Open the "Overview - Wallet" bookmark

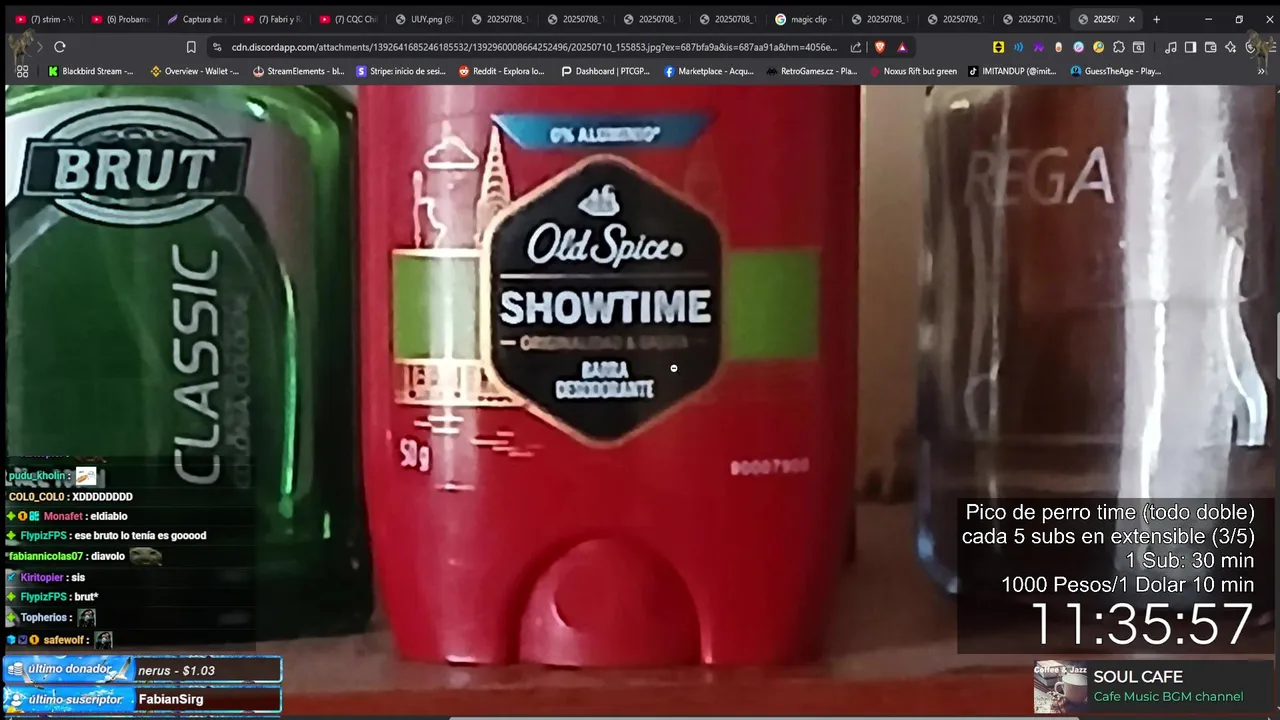click(195, 71)
